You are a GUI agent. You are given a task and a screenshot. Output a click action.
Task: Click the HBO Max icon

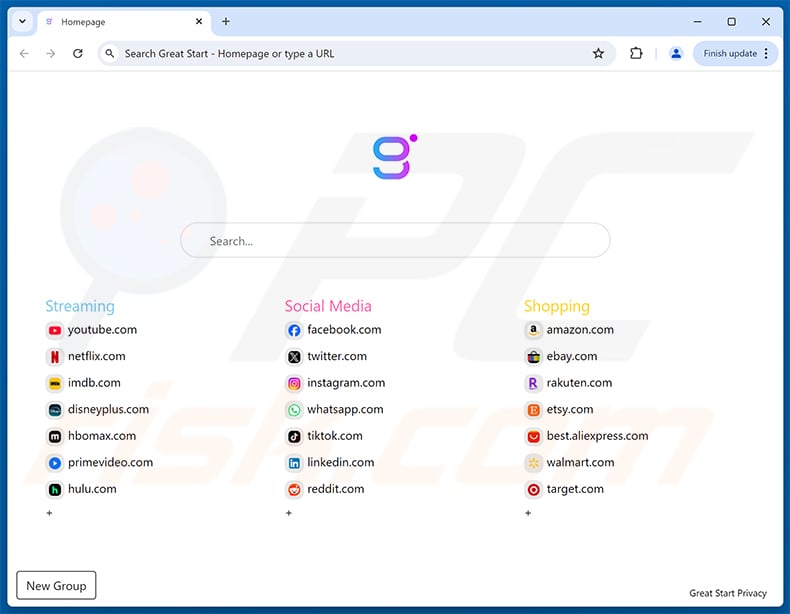pyautogui.click(x=55, y=437)
